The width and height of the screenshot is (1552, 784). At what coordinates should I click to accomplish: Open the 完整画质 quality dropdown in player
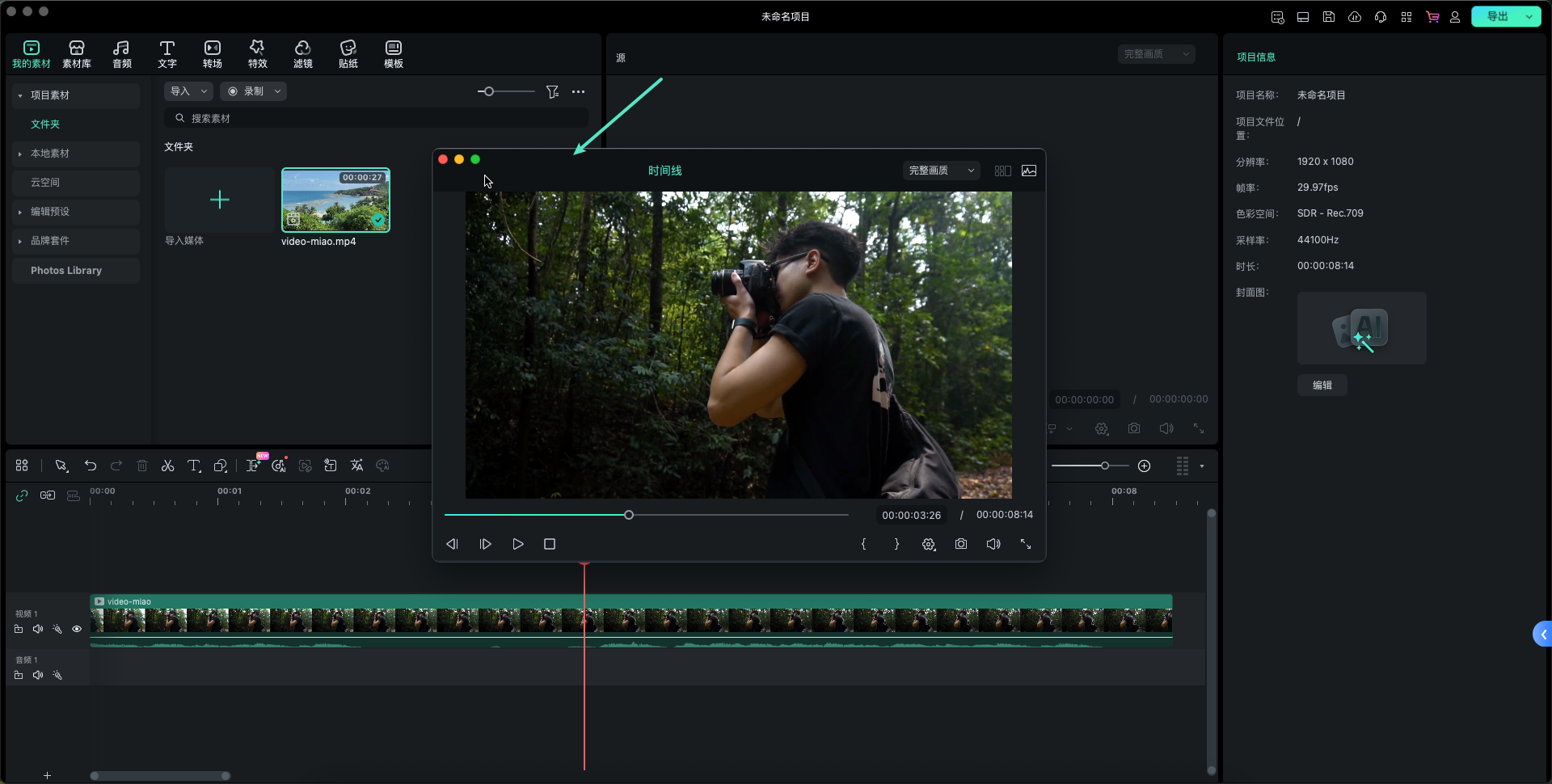click(x=941, y=171)
